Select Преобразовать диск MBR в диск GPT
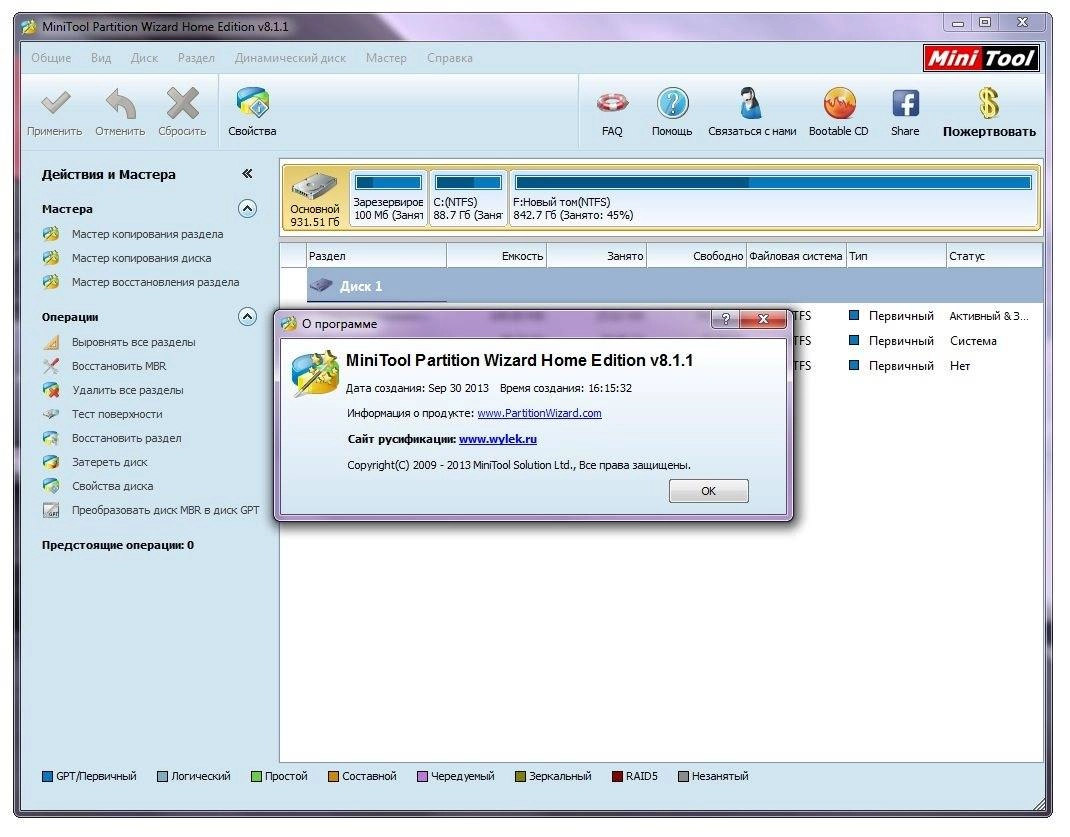The image size is (1070, 837). click(x=165, y=510)
